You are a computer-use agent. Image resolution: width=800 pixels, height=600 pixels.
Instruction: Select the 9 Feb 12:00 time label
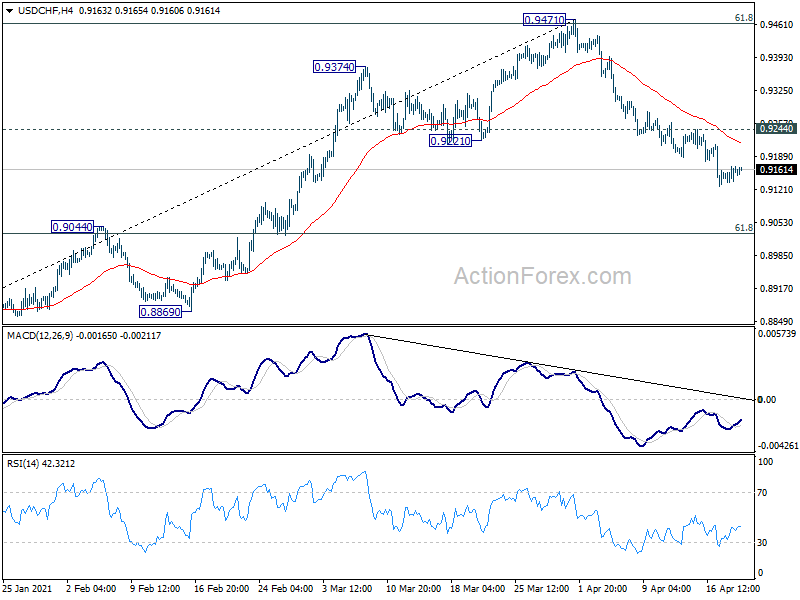[x=155, y=588]
